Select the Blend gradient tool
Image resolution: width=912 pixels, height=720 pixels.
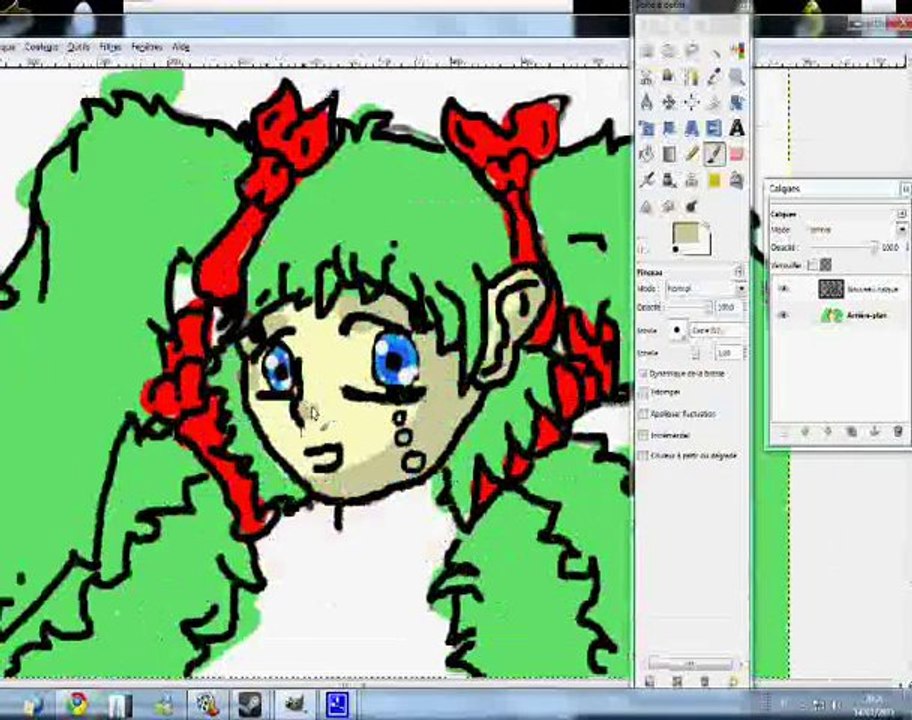pos(669,154)
